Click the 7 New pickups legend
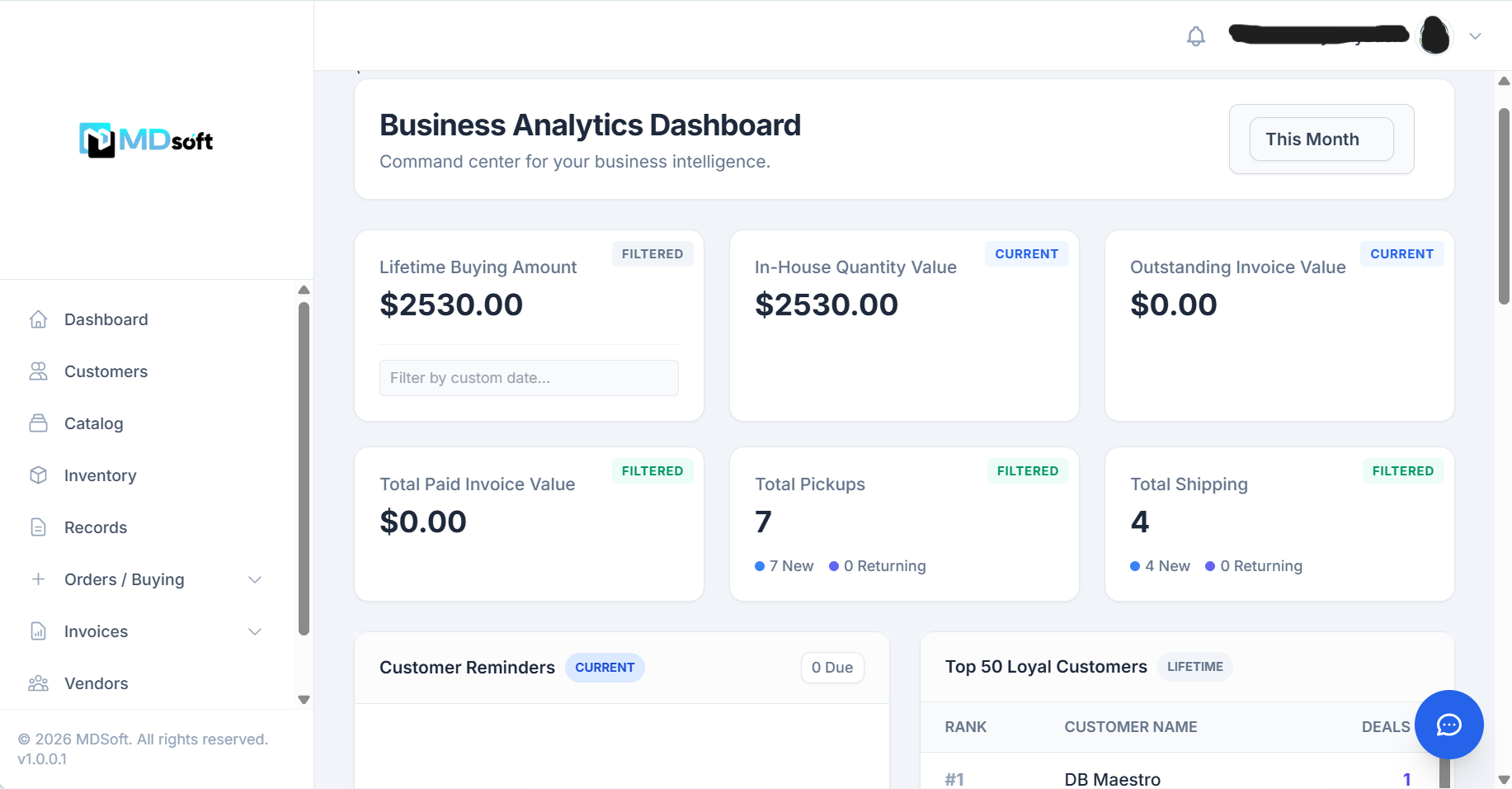The height and width of the screenshot is (789, 1512). click(784, 566)
